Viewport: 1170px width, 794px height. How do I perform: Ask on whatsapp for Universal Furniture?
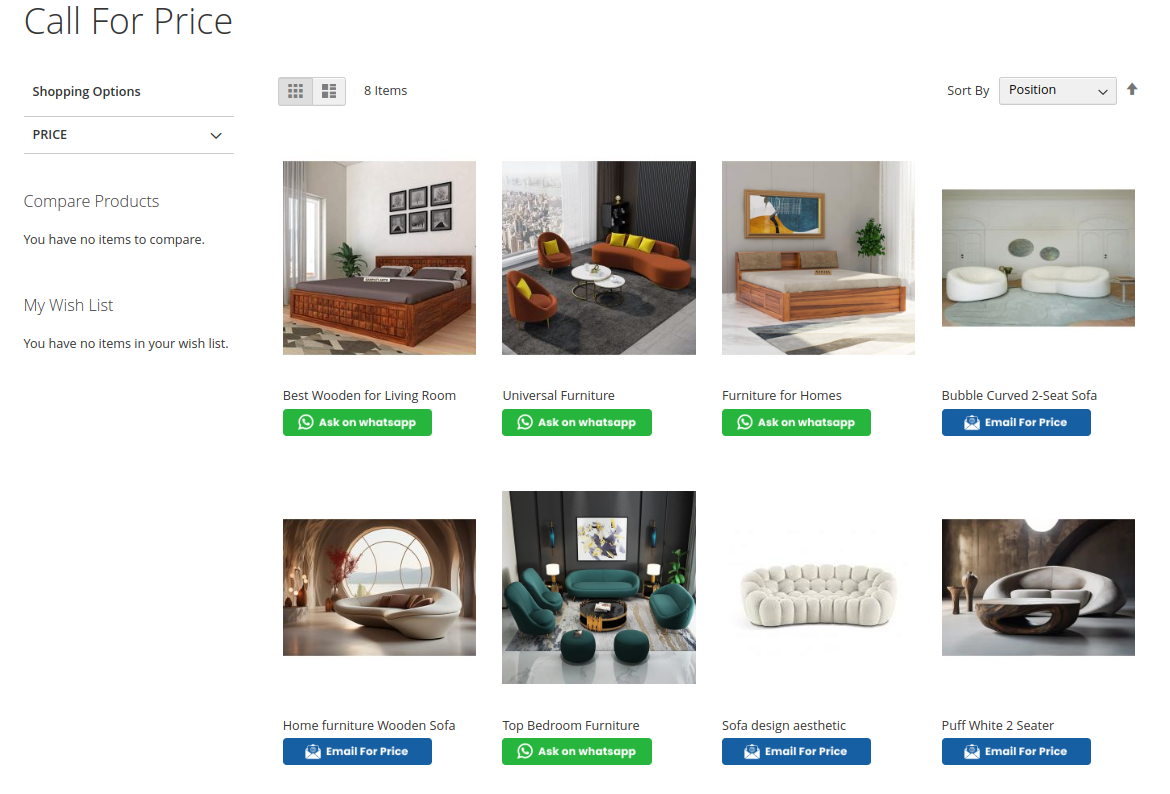click(577, 422)
